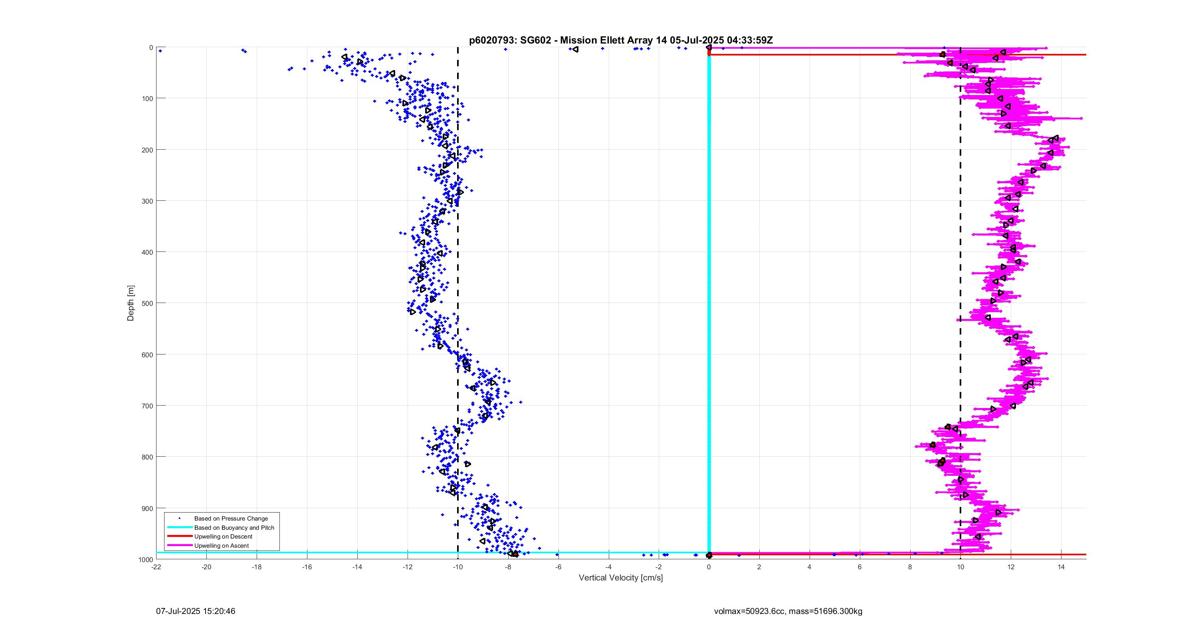Image resolution: width=1200 pixels, height=628 pixels.
Task: Click the '-6' x-axis tick label
Action: pyautogui.click(x=558, y=567)
